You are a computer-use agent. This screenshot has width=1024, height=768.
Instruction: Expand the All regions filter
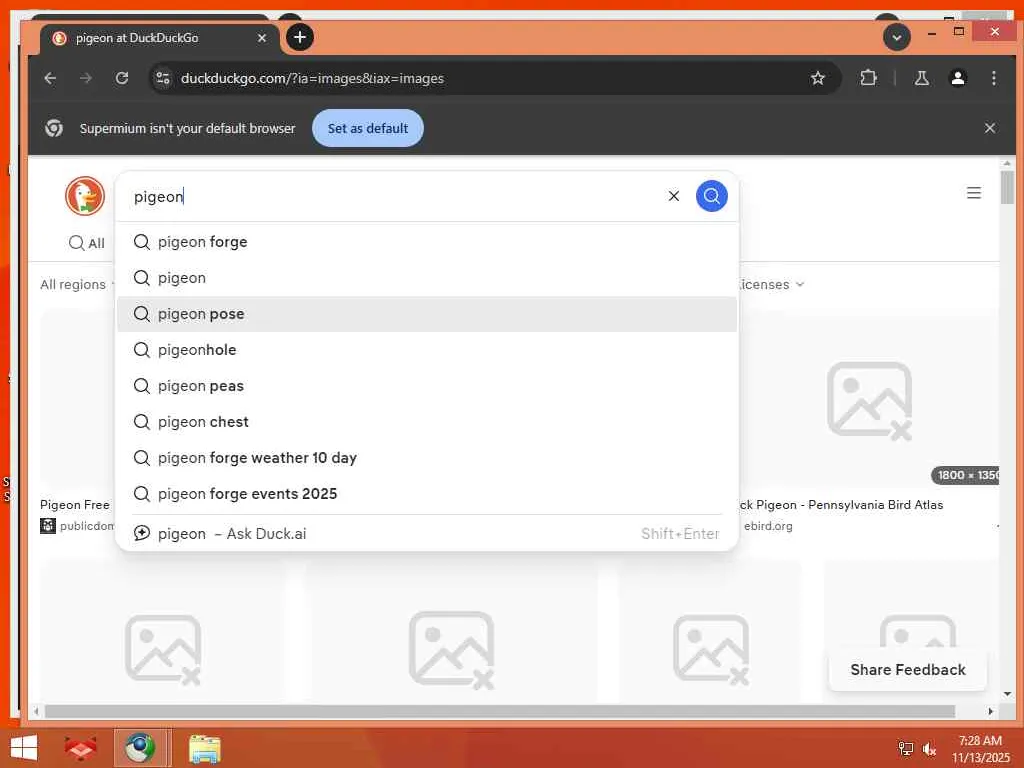pyautogui.click(x=77, y=285)
